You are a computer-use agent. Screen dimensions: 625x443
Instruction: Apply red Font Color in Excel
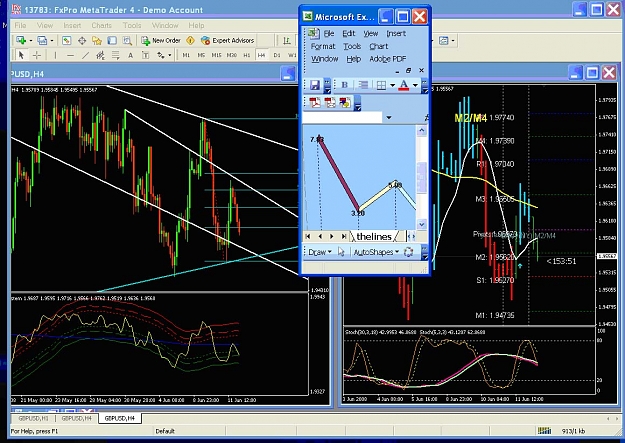point(404,85)
